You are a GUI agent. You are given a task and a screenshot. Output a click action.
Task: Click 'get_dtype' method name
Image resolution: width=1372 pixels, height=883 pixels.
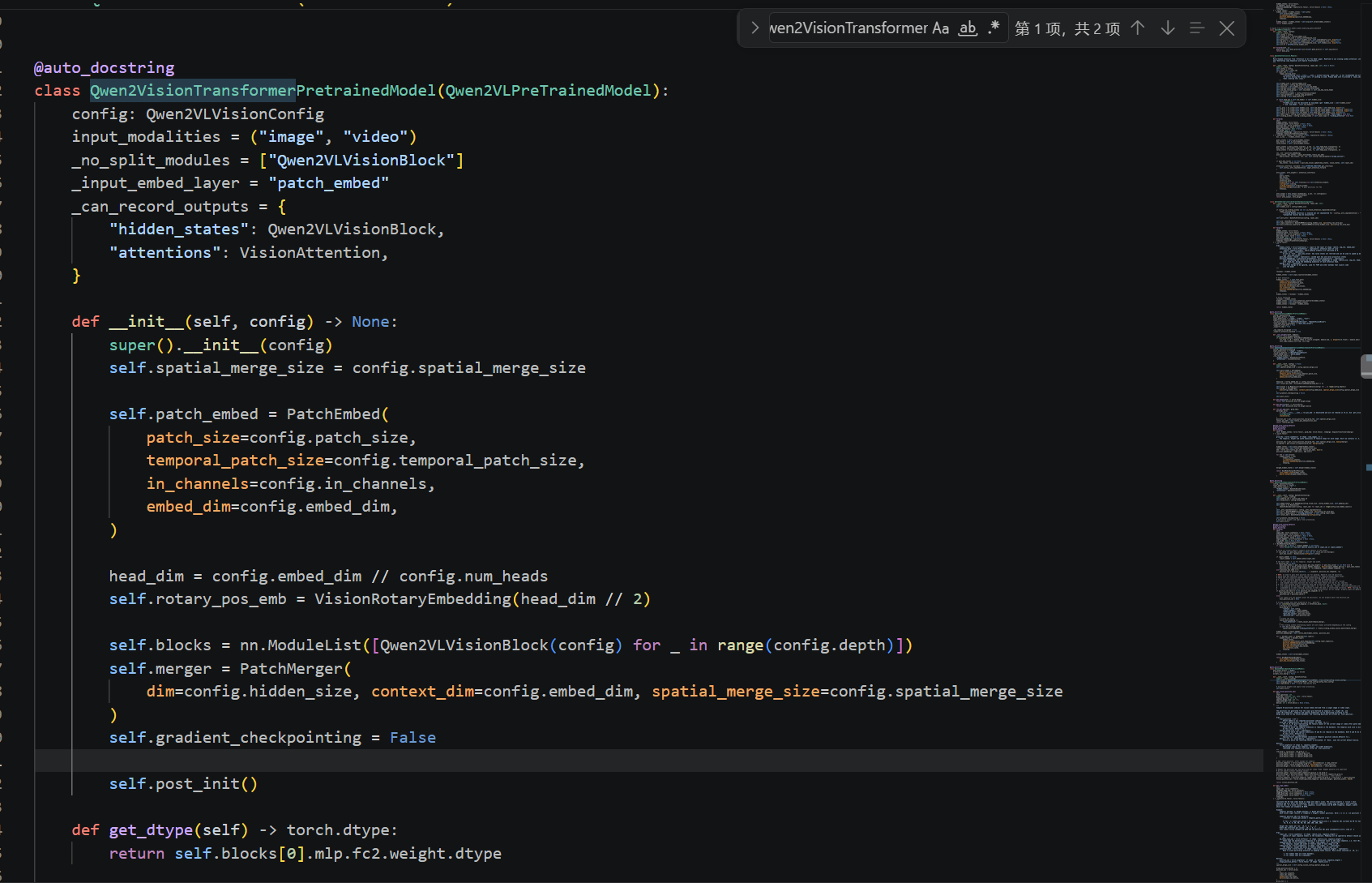pyautogui.click(x=151, y=829)
